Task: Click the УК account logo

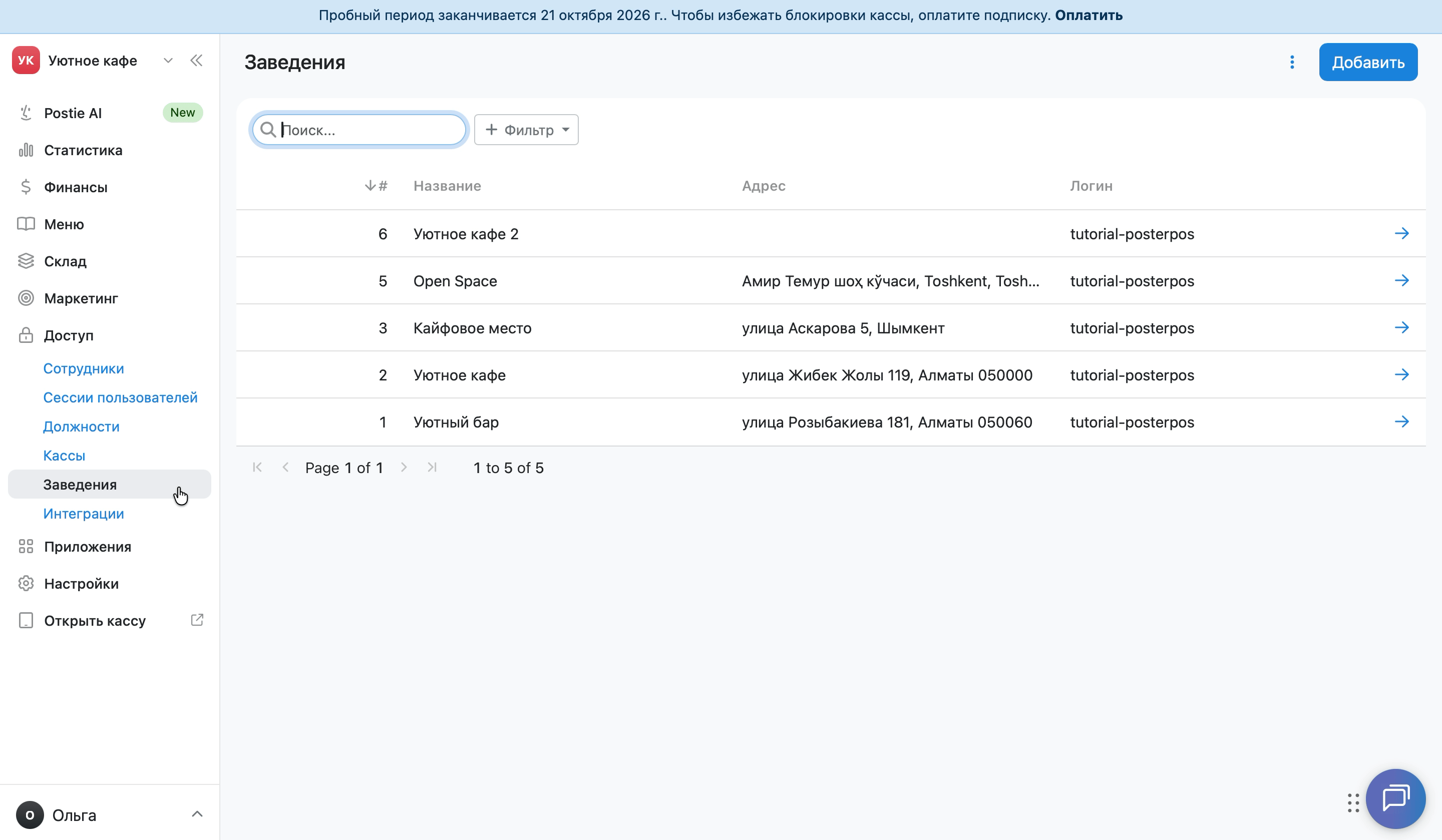Action: click(26, 61)
